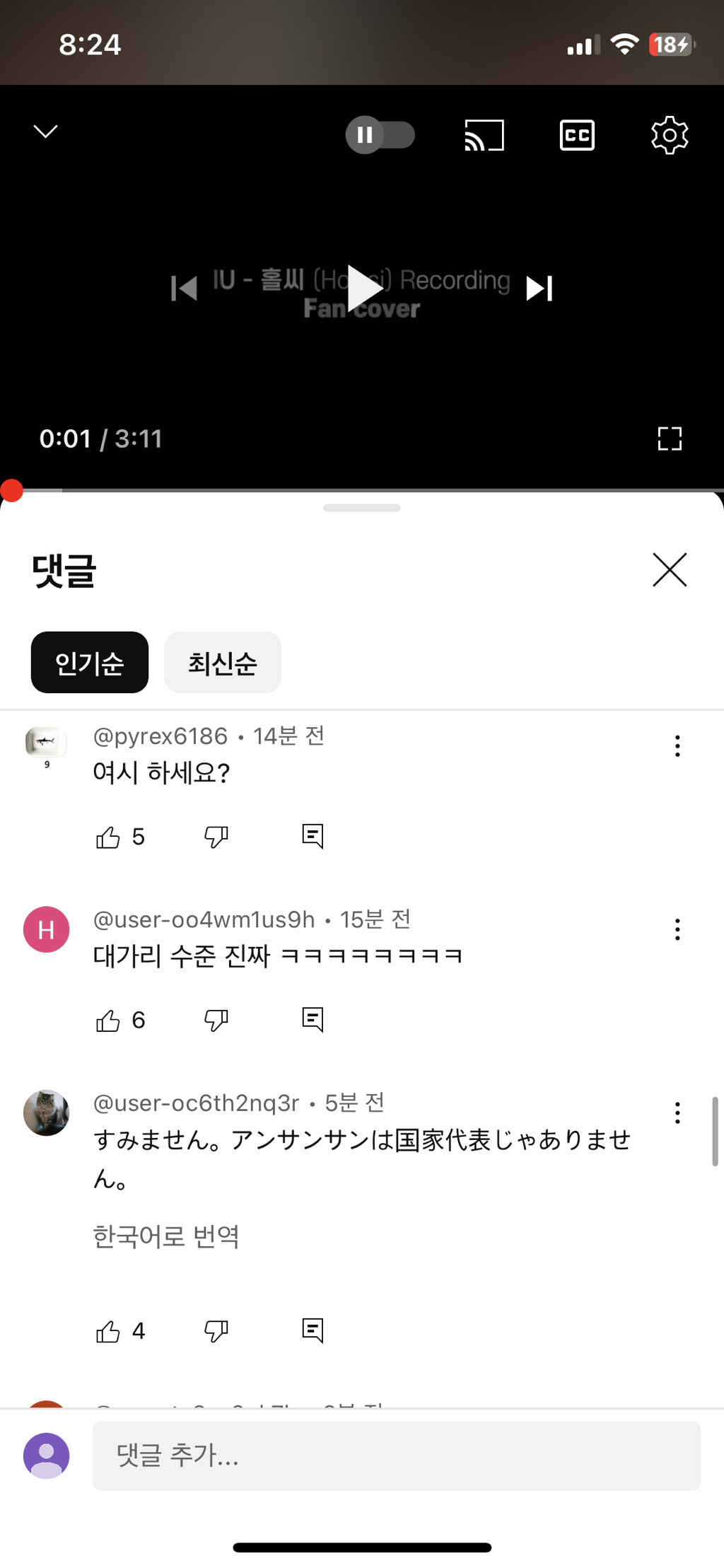Dislike the comment from @user-oo4wm1us9h
The image size is (724, 1568).
coord(216,1020)
